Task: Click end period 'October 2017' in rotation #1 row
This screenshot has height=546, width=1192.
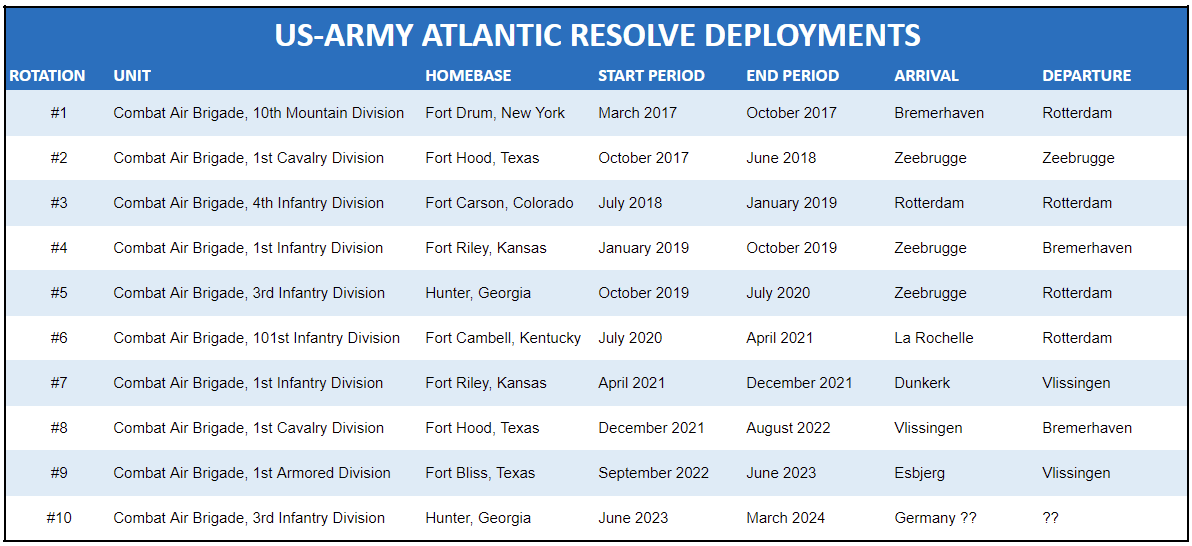Action: 791,113
